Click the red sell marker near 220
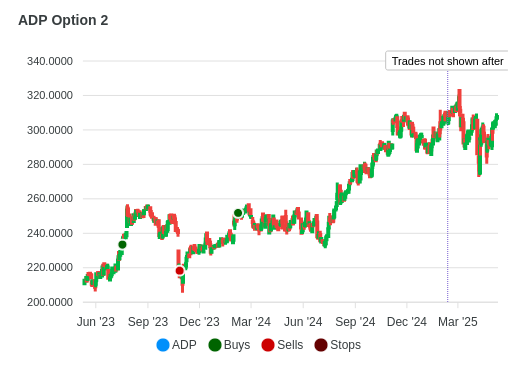Viewport: 530px width, 380px height. pos(180,271)
